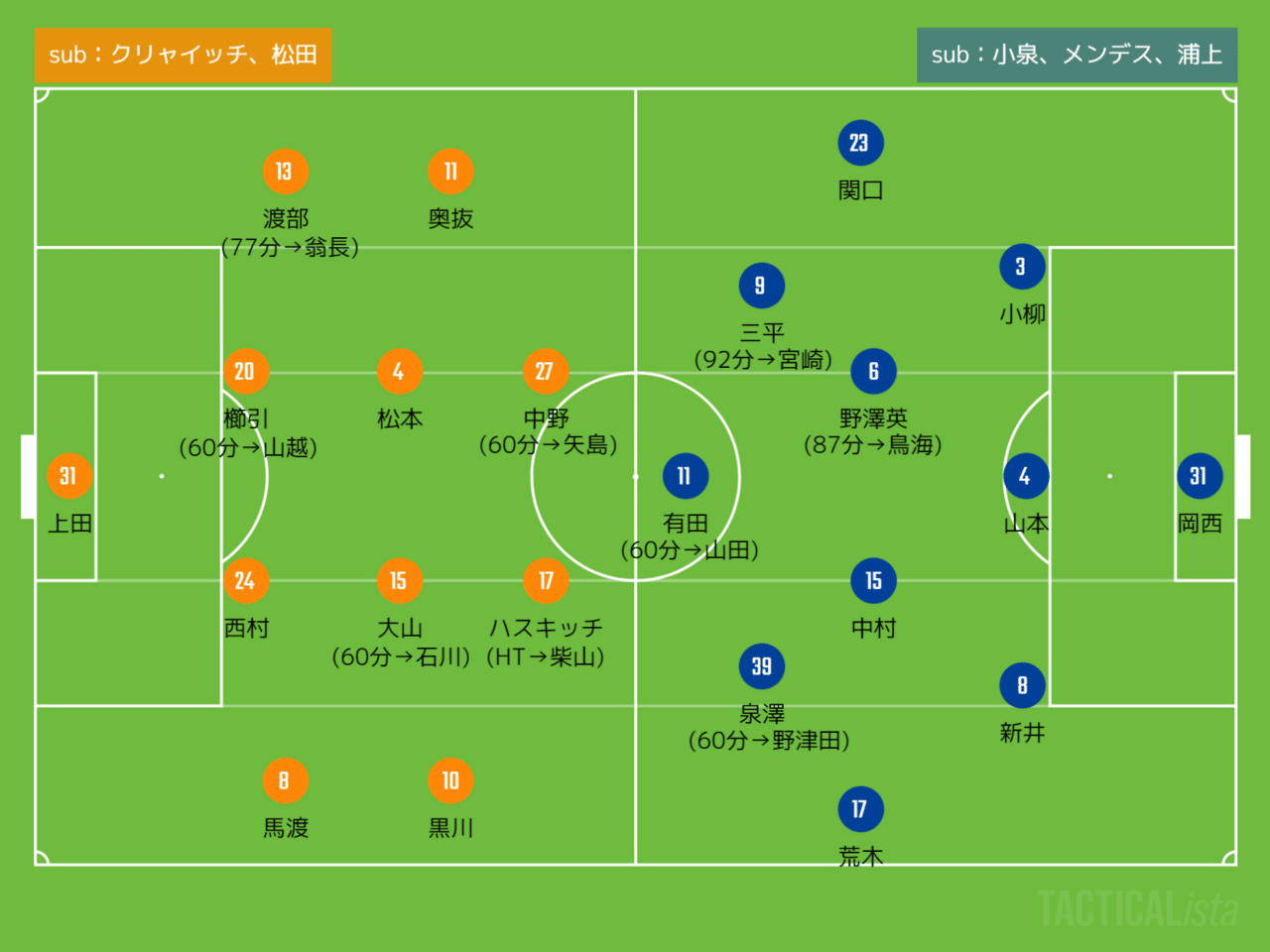
Task: Click the 野澤英 player name label
Action: 873,418
